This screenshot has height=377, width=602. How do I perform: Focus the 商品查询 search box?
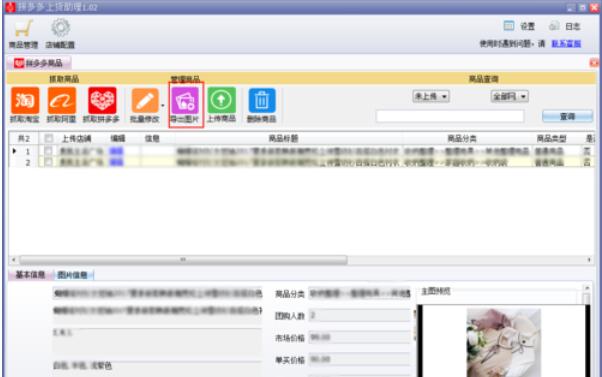click(x=450, y=116)
